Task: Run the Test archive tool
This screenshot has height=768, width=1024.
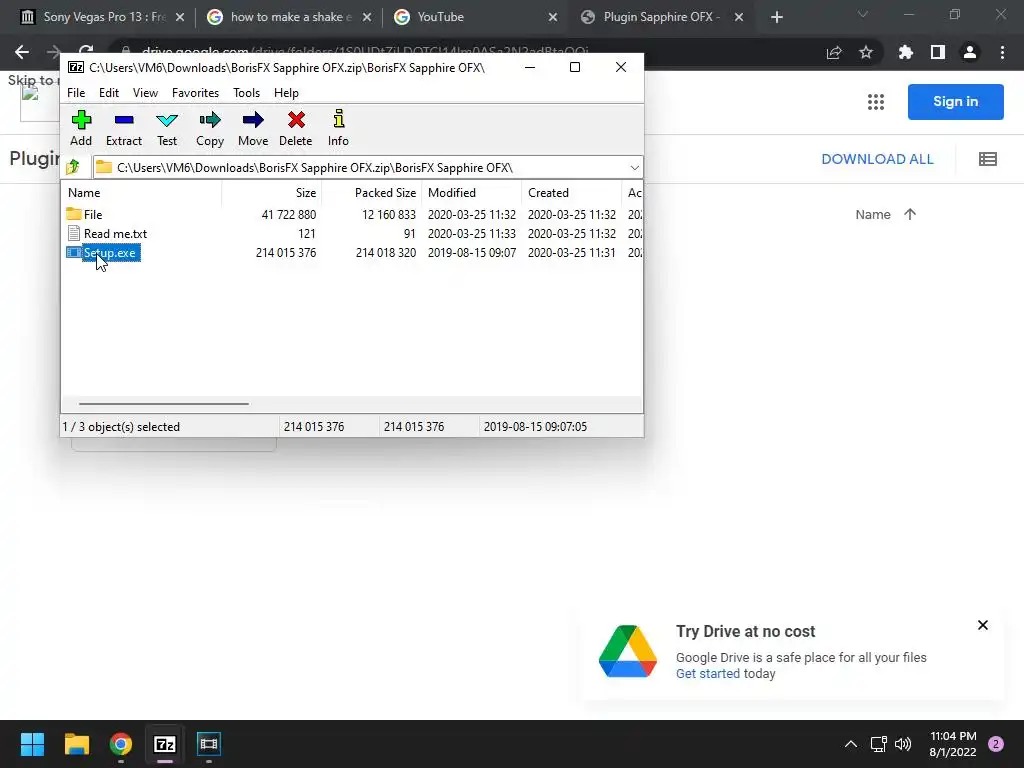Action: pos(167,128)
